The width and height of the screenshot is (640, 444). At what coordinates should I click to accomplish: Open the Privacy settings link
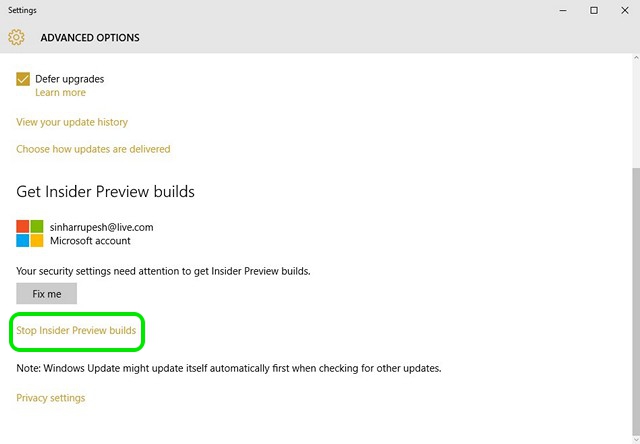point(51,398)
